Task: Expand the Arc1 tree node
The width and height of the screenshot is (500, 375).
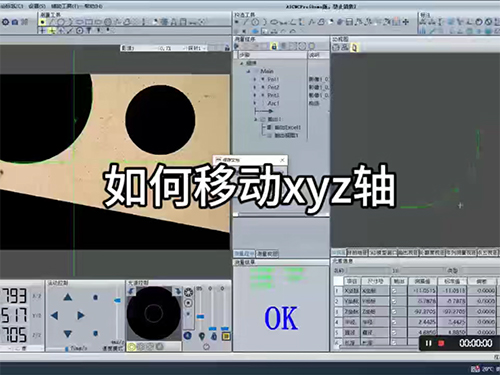Action: click(x=255, y=103)
